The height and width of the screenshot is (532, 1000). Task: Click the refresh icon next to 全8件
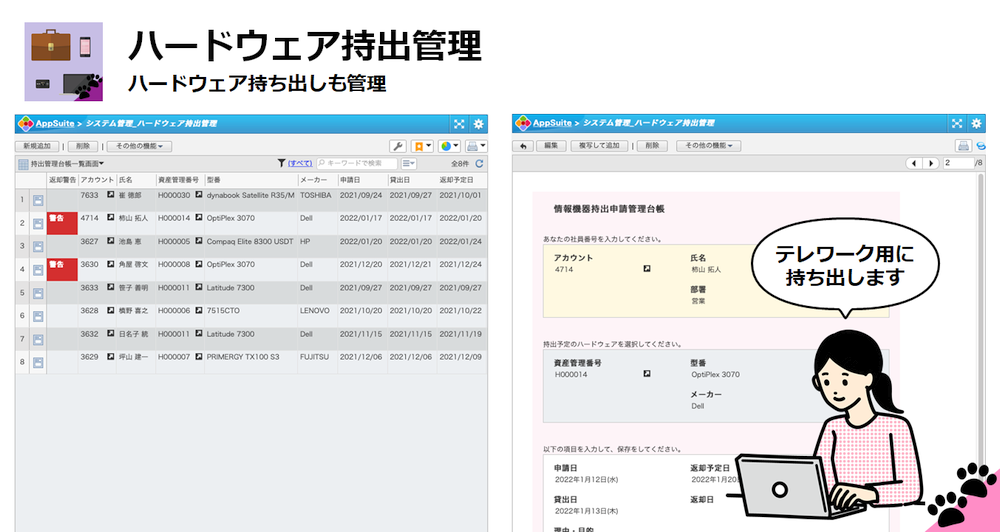479,163
